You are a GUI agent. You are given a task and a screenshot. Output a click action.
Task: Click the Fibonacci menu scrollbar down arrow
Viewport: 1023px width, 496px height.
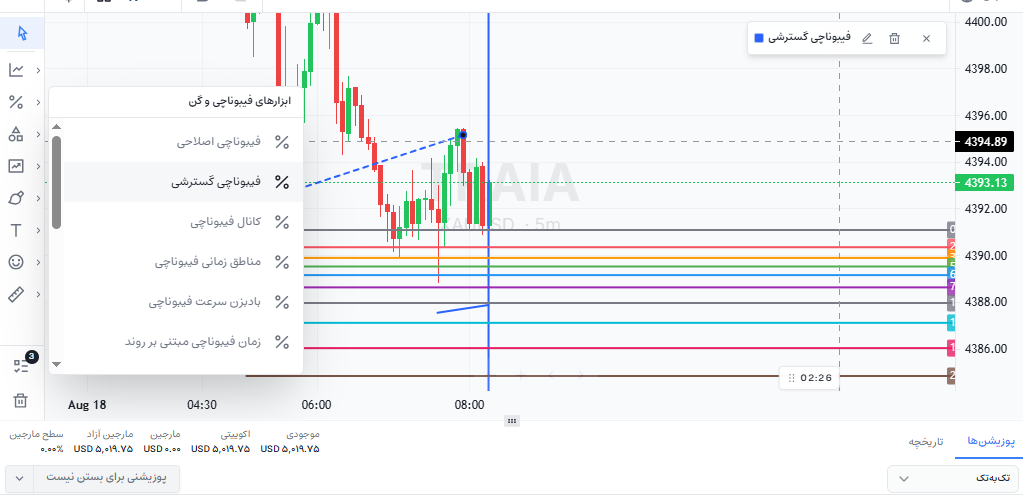57,364
